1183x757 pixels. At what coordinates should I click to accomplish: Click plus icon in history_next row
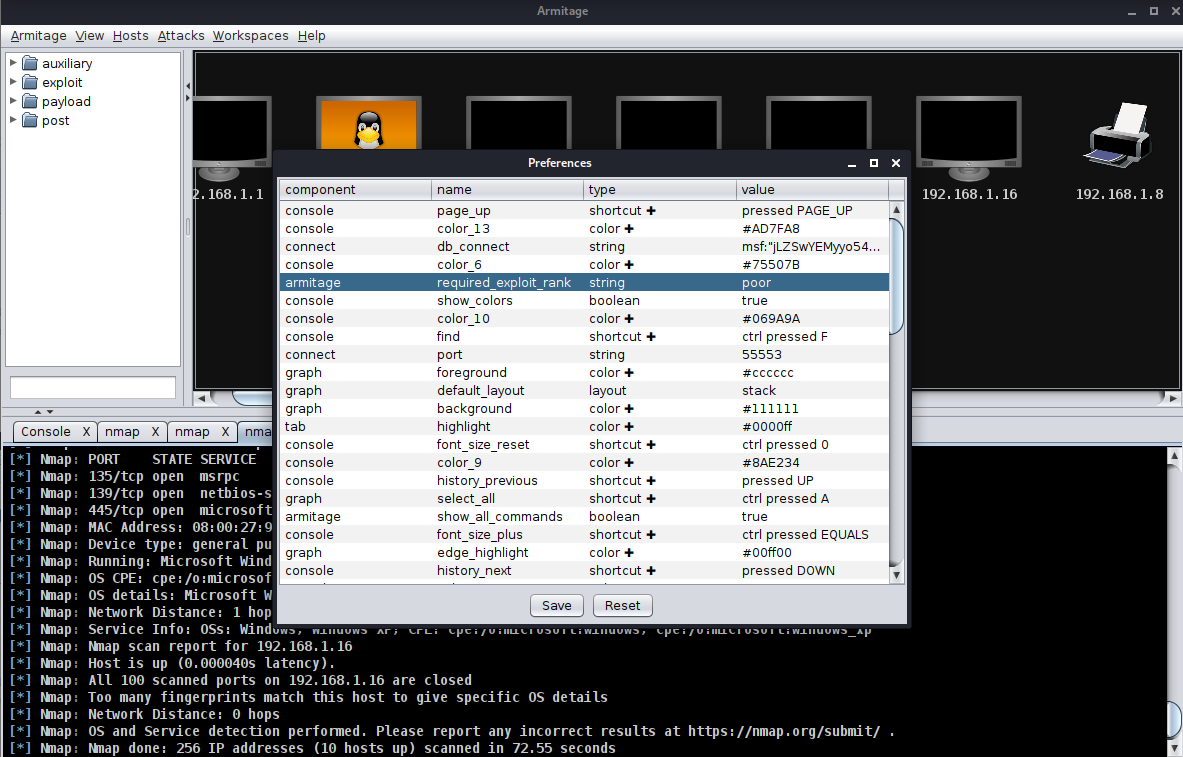(x=651, y=571)
